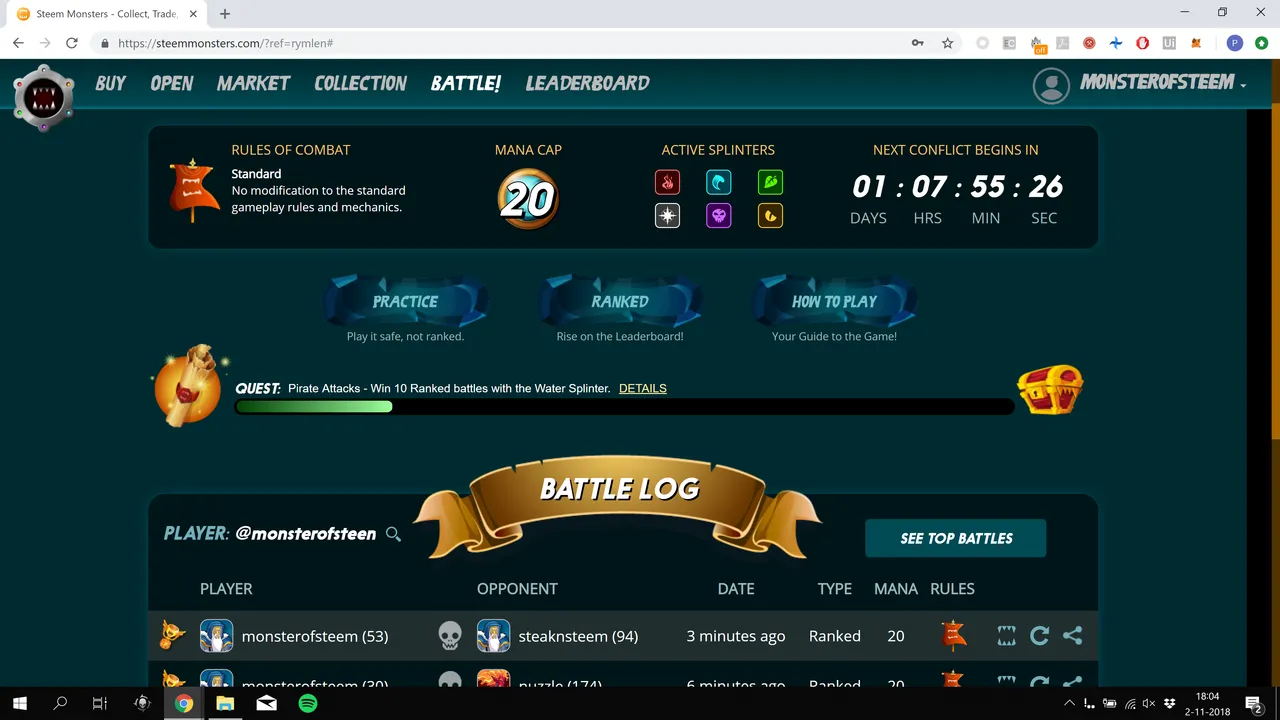Share the steaknsteem battle
Viewport: 1280px width, 720px height.
coord(1073,635)
